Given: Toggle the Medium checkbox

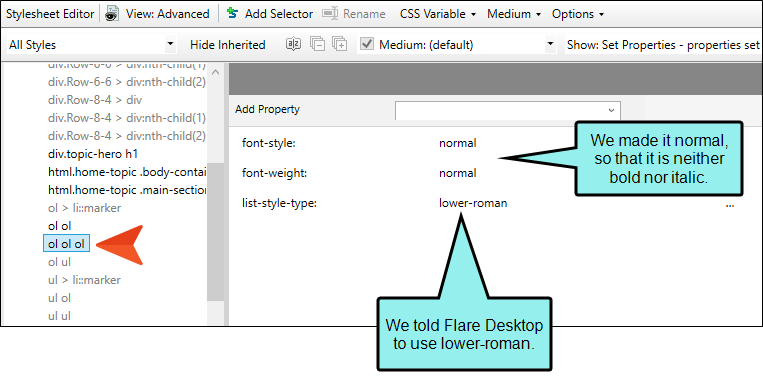Looking at the screenshot, I should tap(367, 45).
